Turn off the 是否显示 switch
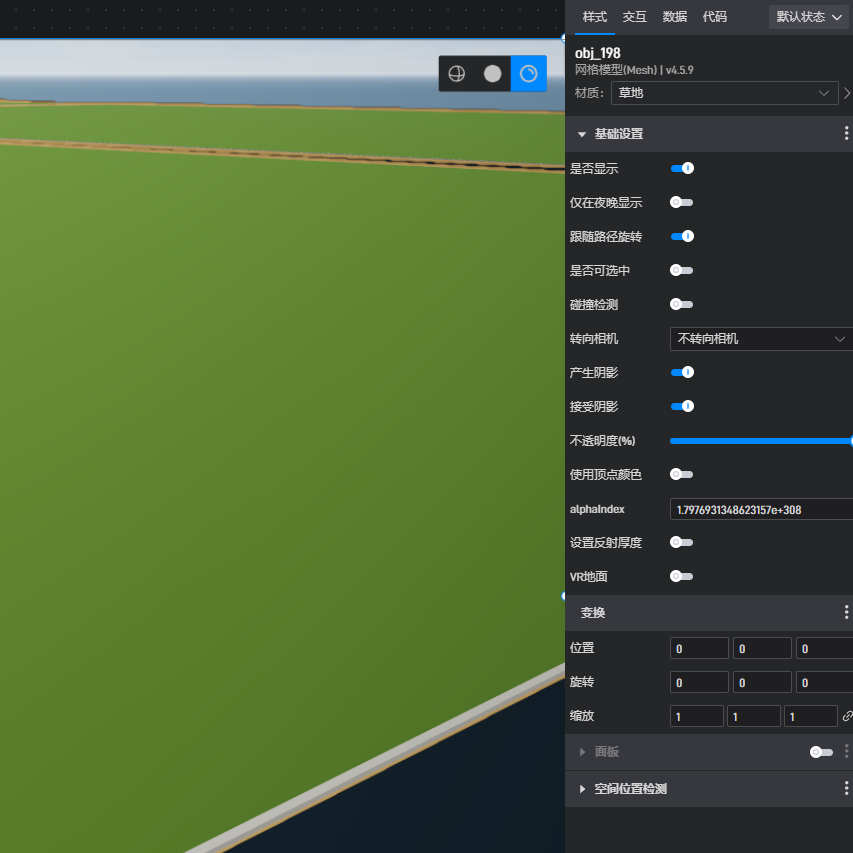 682,168
